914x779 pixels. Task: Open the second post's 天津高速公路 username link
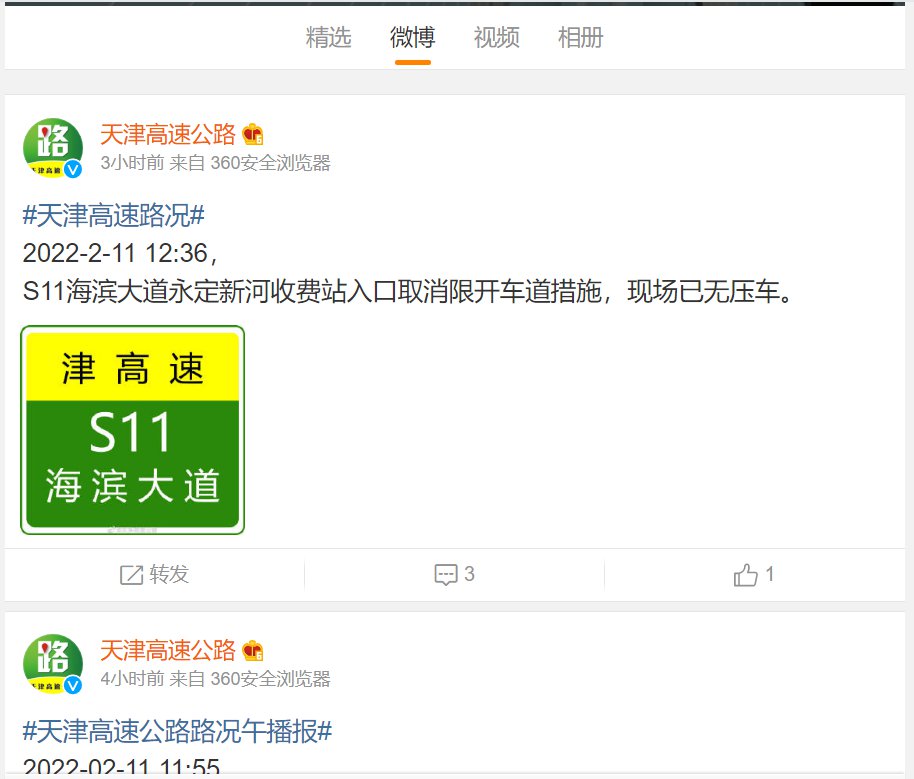(168, 650)
